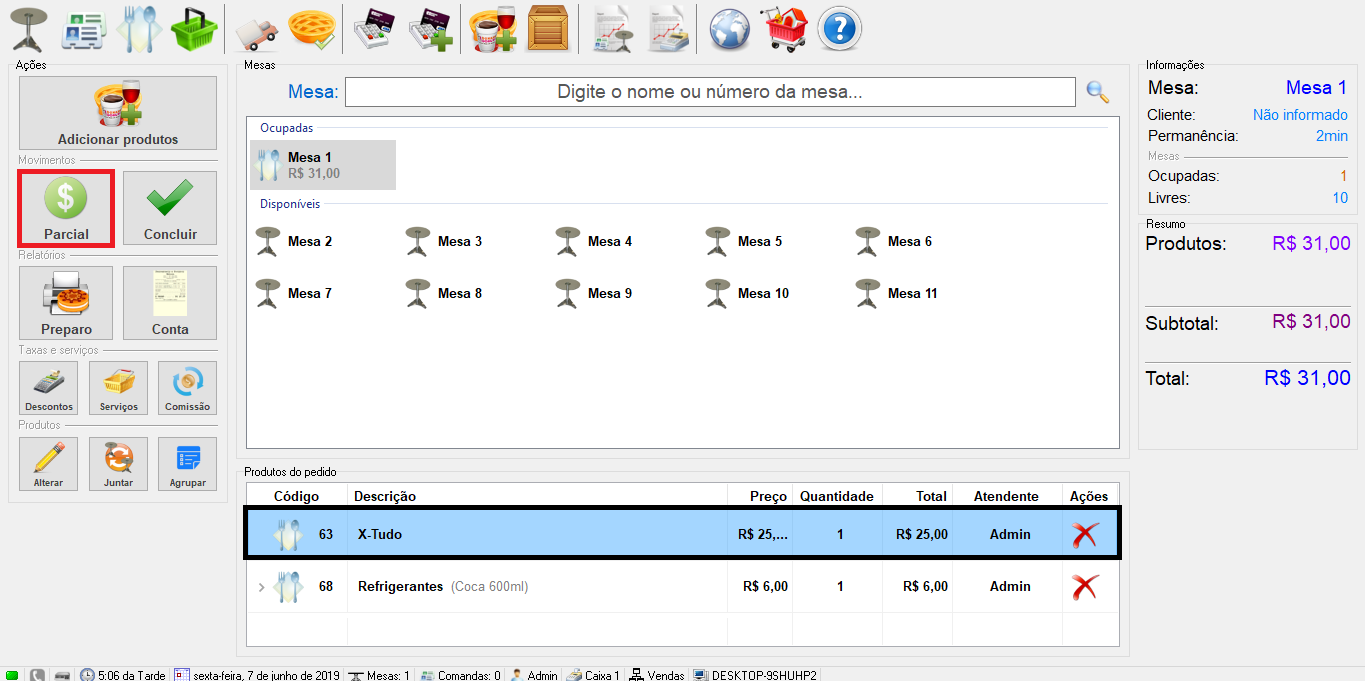Select Mesa 5 from available tables
The image size is (1365, 681).
click(746, 241)
